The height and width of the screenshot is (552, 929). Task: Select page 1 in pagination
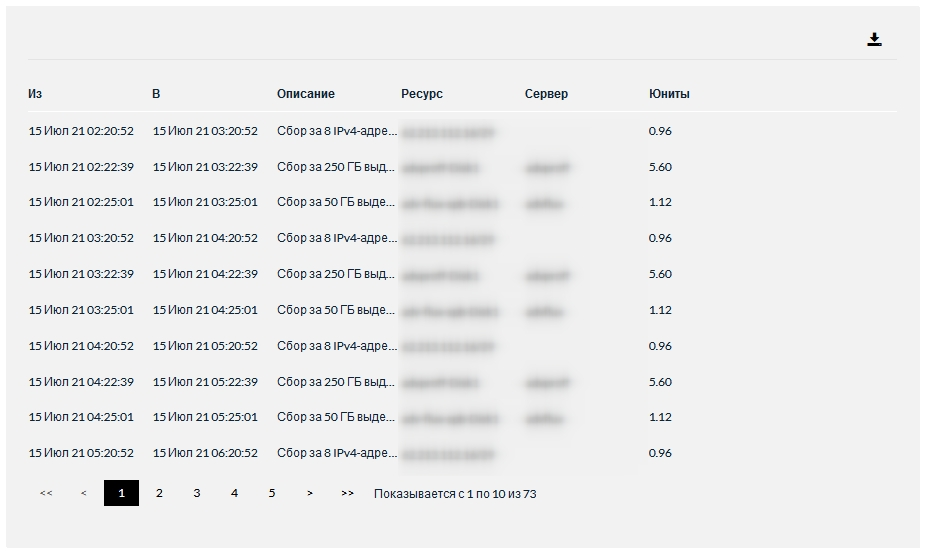pyautogui.click(x=121, y=493)
